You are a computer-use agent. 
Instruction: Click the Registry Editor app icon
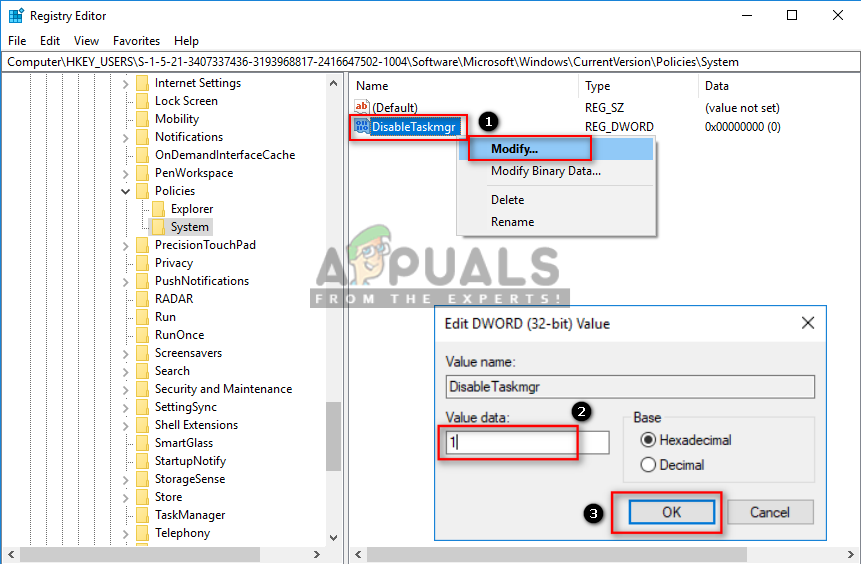[x=16, y=15]
